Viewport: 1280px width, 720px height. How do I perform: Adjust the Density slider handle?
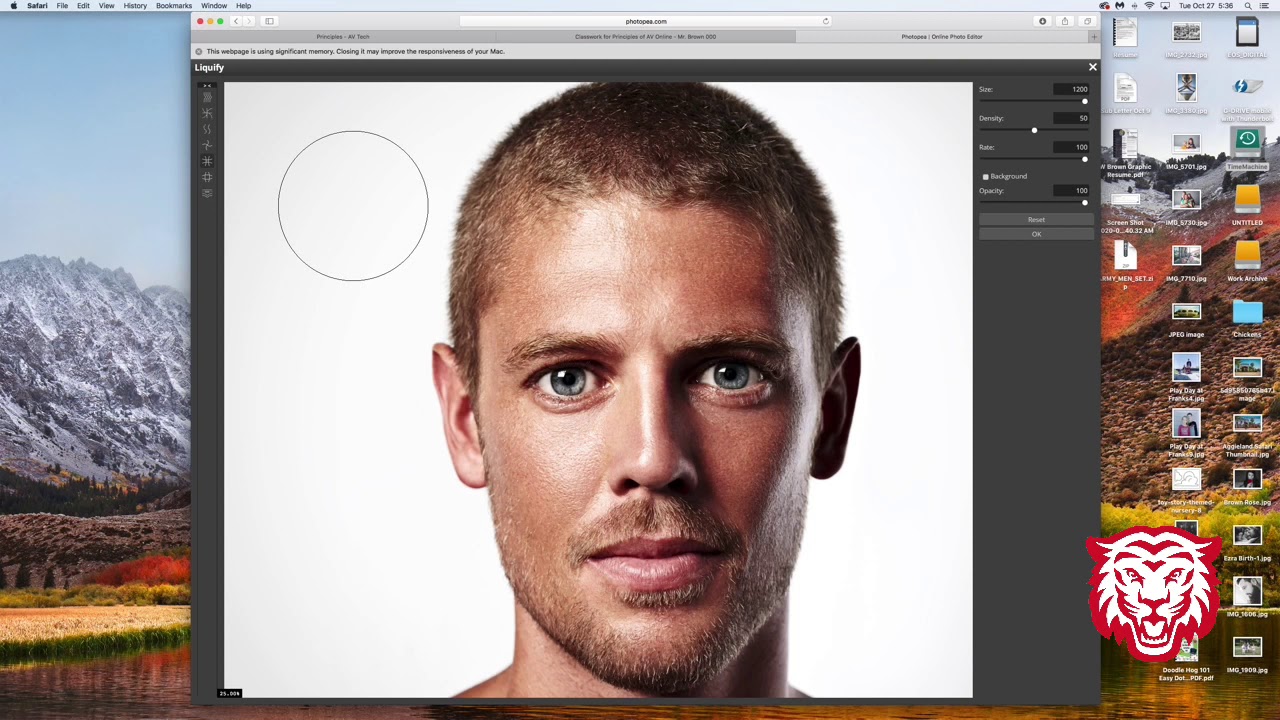point(1034,130)
